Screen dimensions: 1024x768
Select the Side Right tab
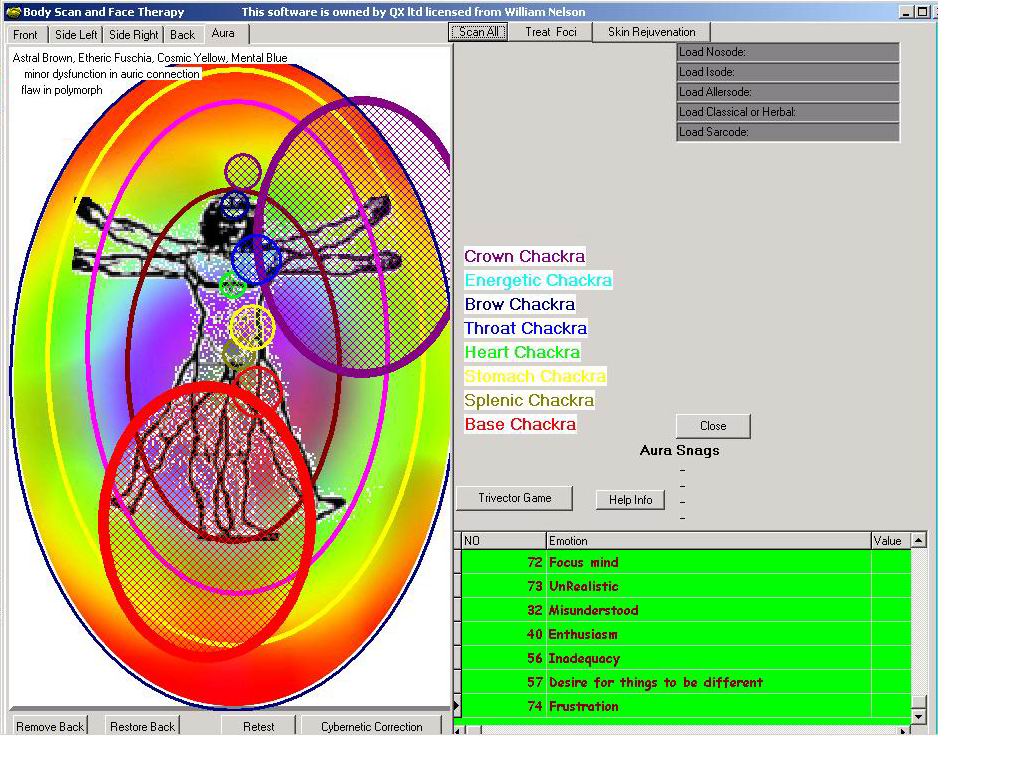click(x=133, y=35)
